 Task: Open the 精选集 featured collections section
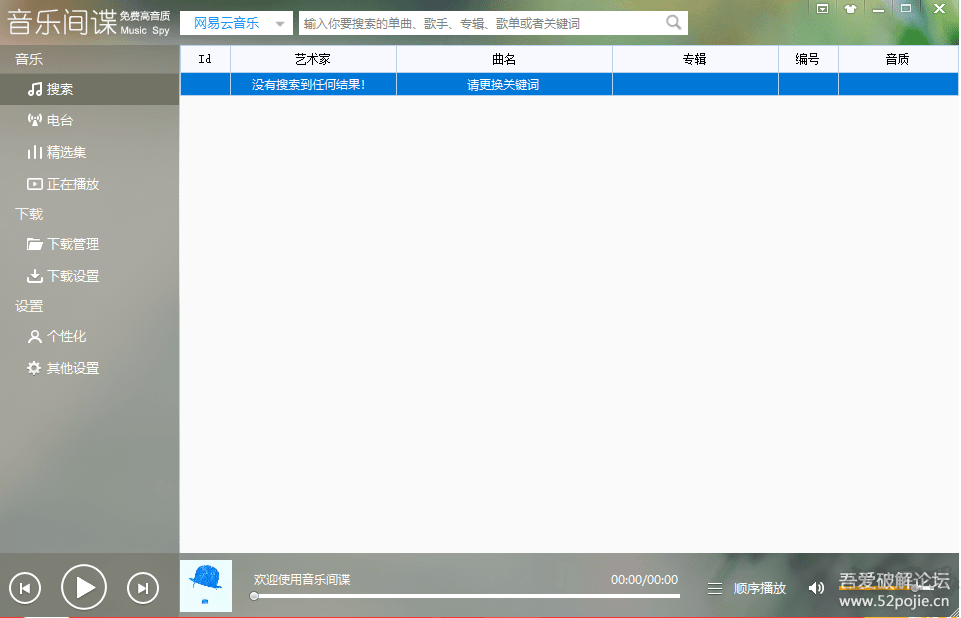pos(62,152)
